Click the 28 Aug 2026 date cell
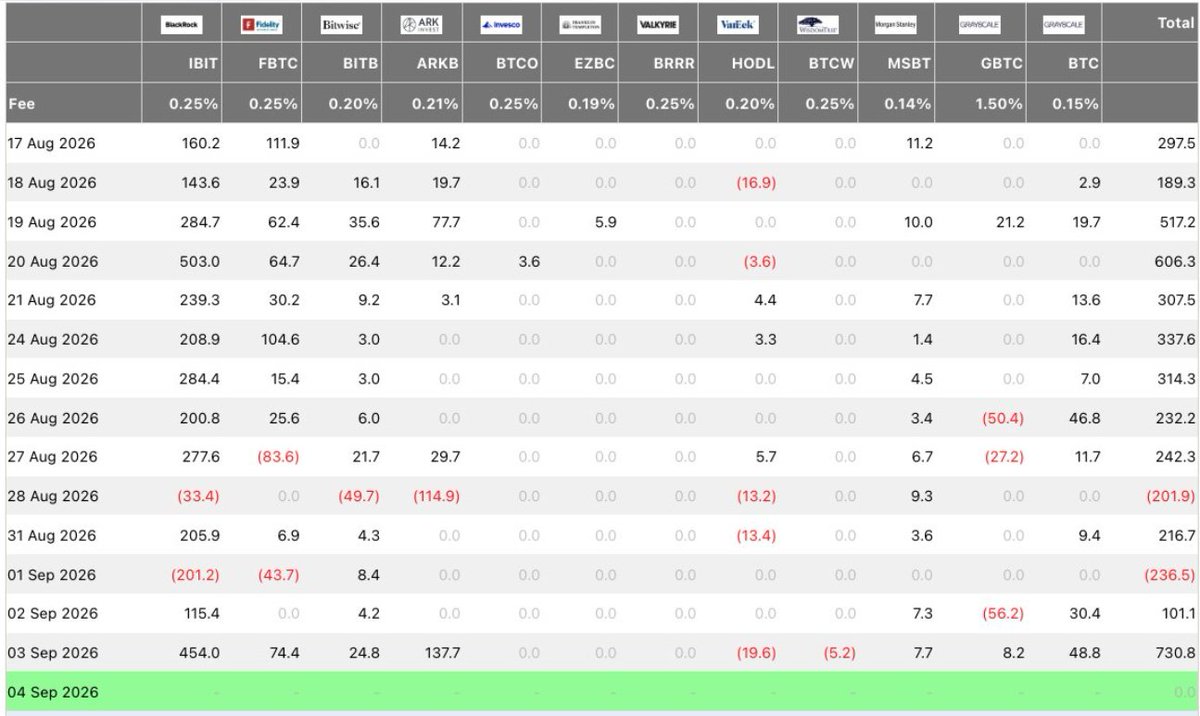The height and width of the screenshot is (716, 1200). click(52, 496)
